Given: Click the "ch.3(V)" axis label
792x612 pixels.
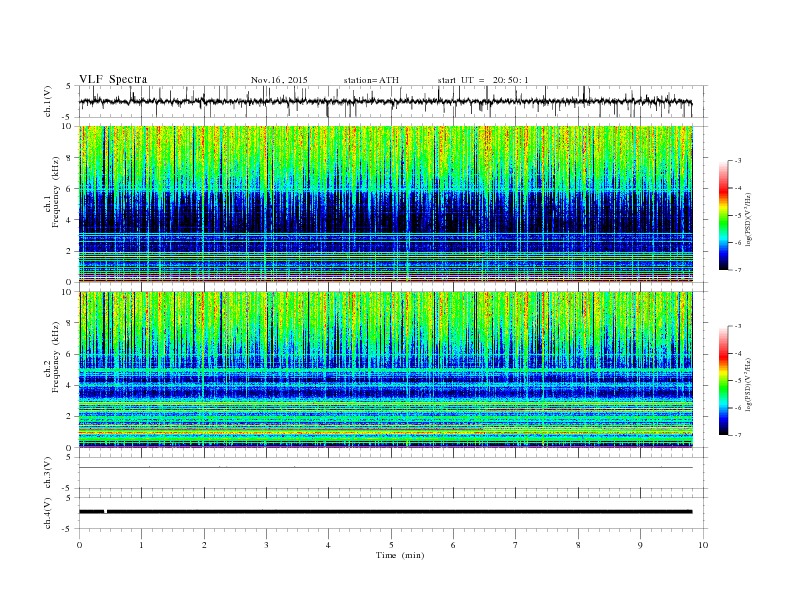Looking at the screenshot, I should point(47,473).
